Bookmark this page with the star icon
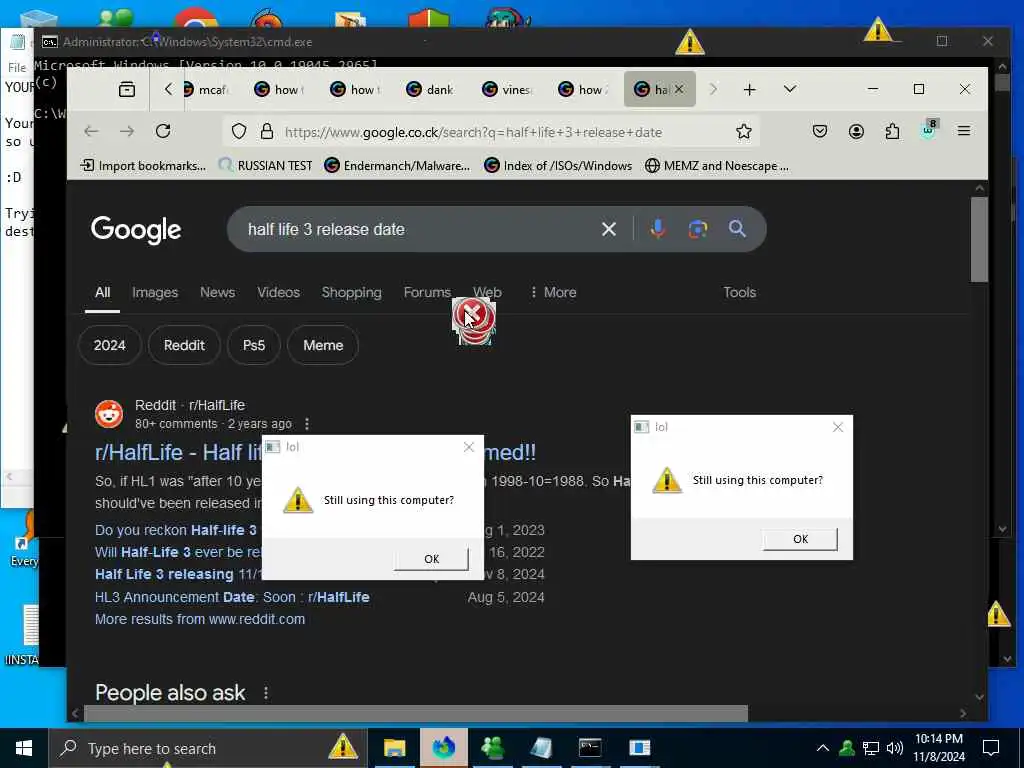The height and width of the screenshot is (768, 1024). pos(743,131)
